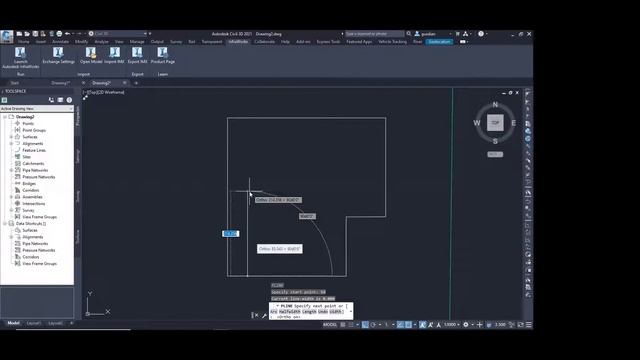Open Exchange Settings in ribbon
The height and width of the screenshot is (360, 640).
(58, 56)
